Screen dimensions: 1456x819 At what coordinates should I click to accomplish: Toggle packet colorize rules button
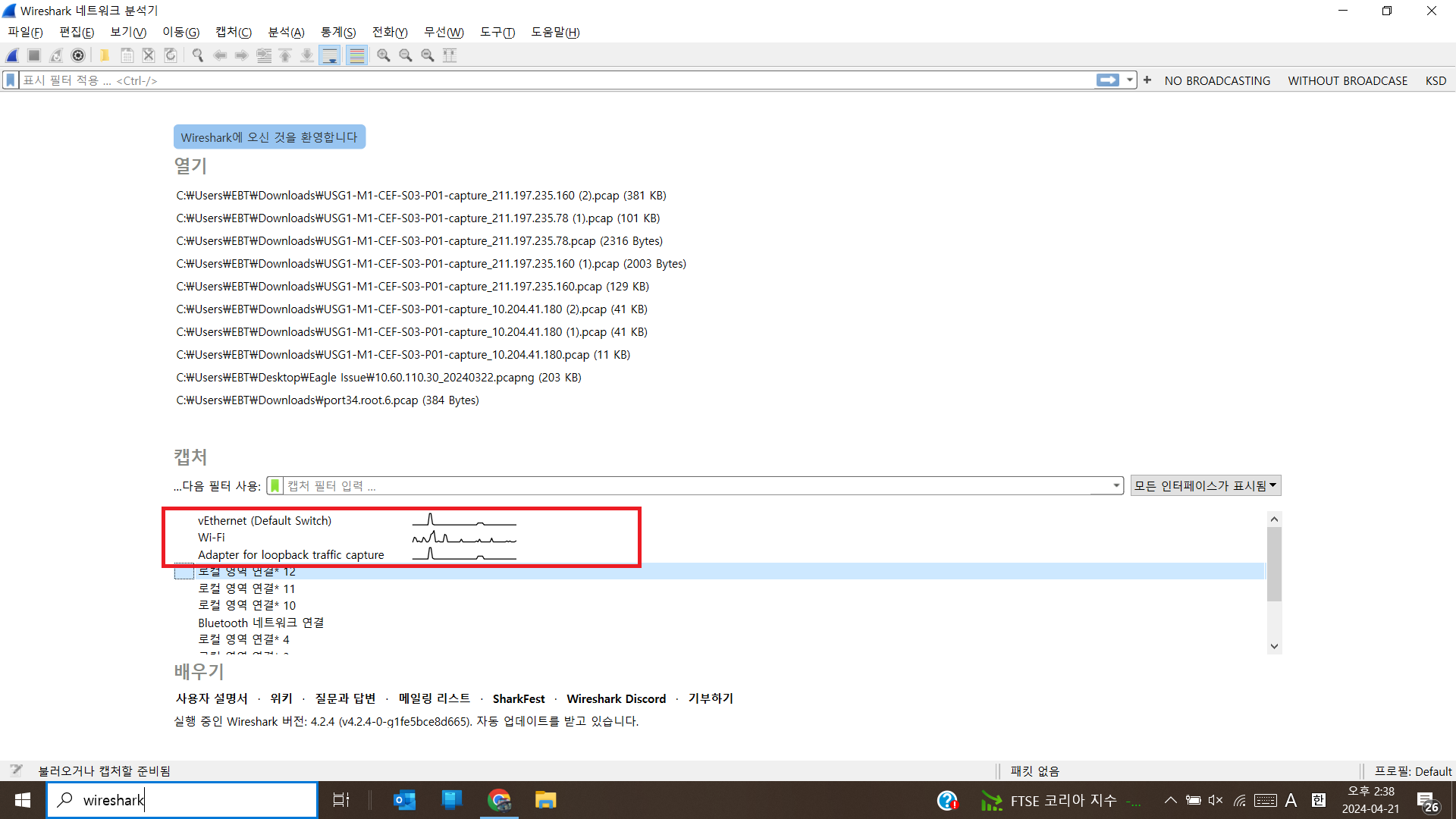[357, 55]
